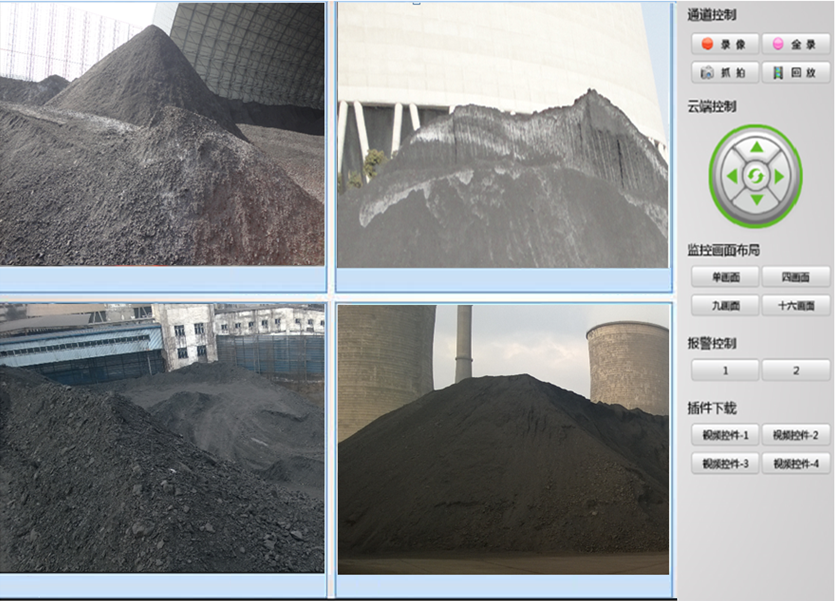The height and width of the screenshot is (601, 835).
Task: Select the bottom-left coal yard camera feed
Action: tap(162, 438)
